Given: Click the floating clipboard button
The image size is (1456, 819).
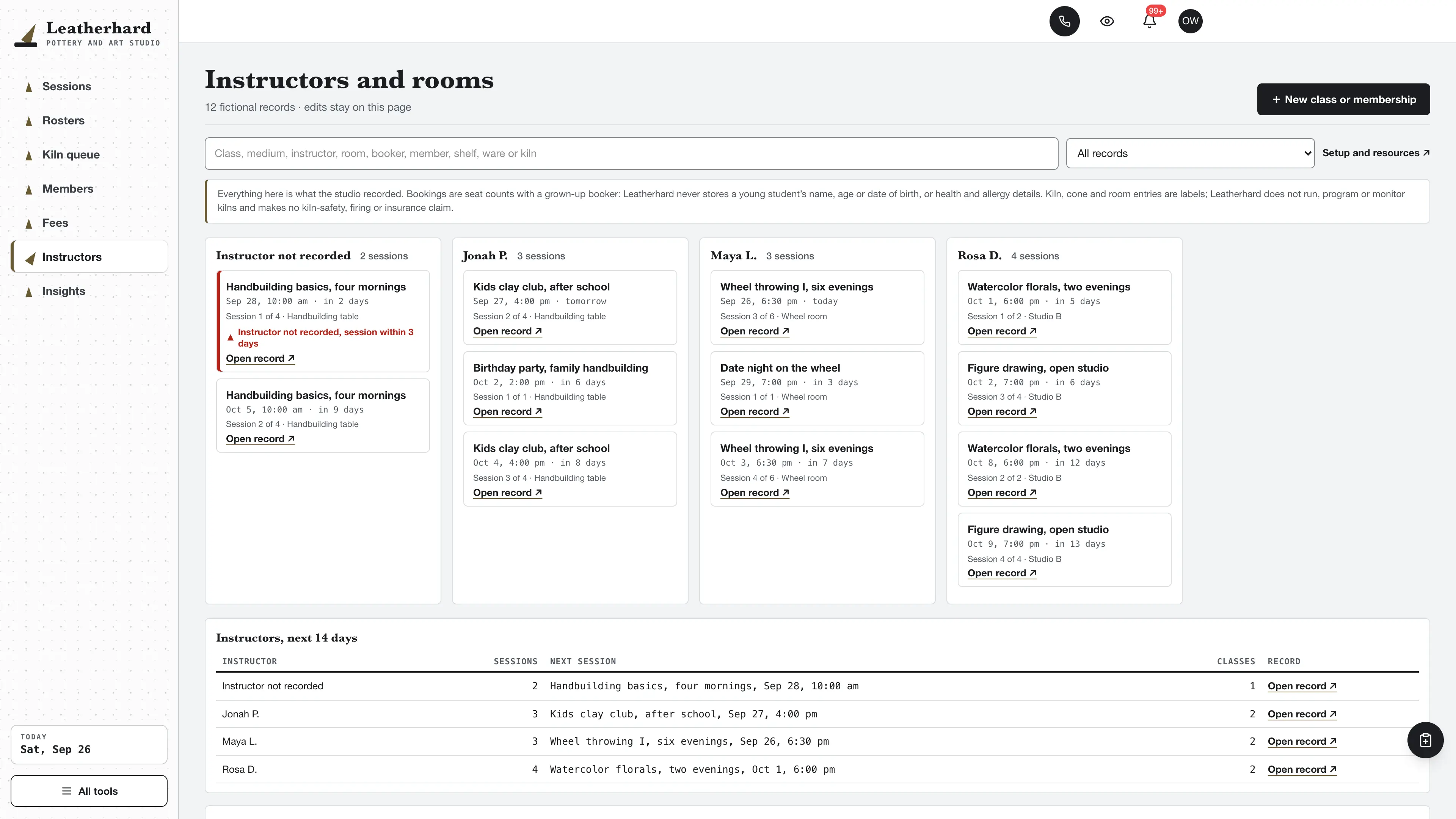Looking at the screenshot, I should point(1425,740).
